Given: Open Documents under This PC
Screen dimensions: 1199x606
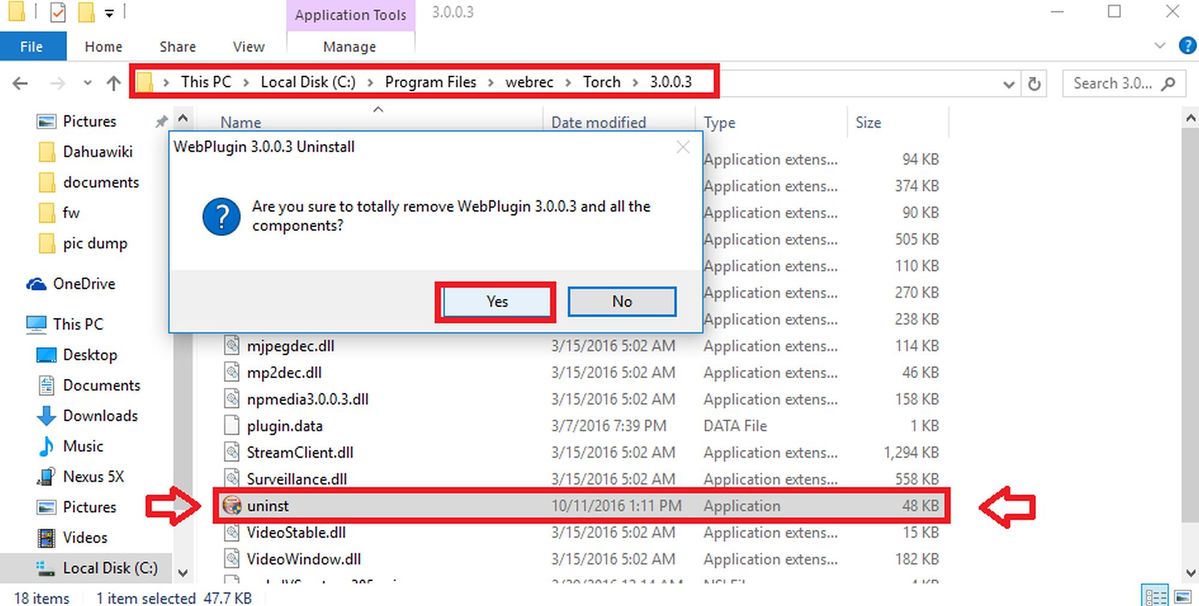Looking at the screenshot, I should coord(102,385).
